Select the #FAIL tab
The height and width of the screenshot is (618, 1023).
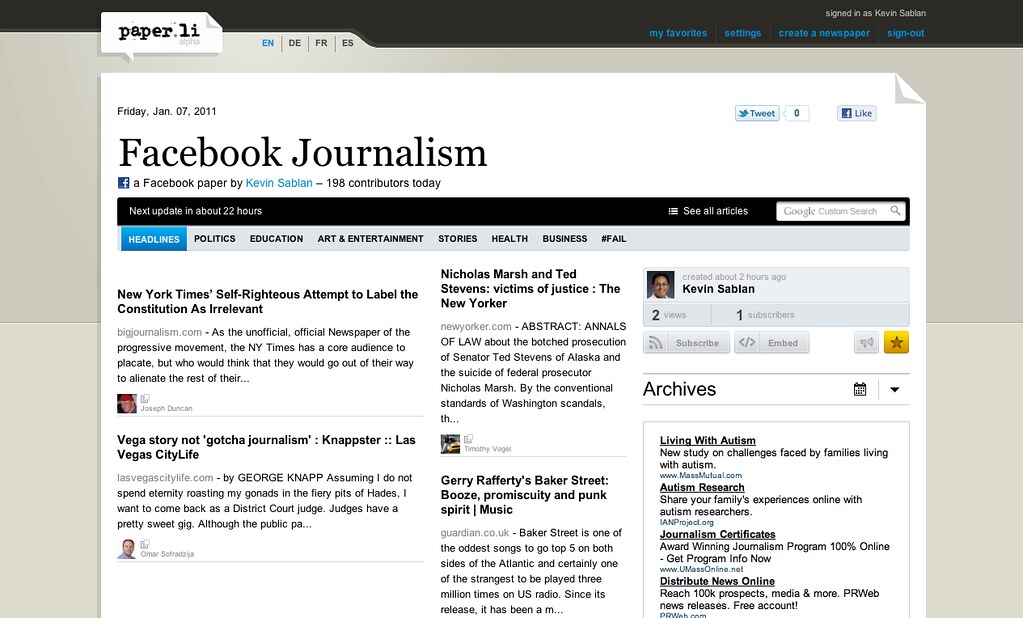614,239
